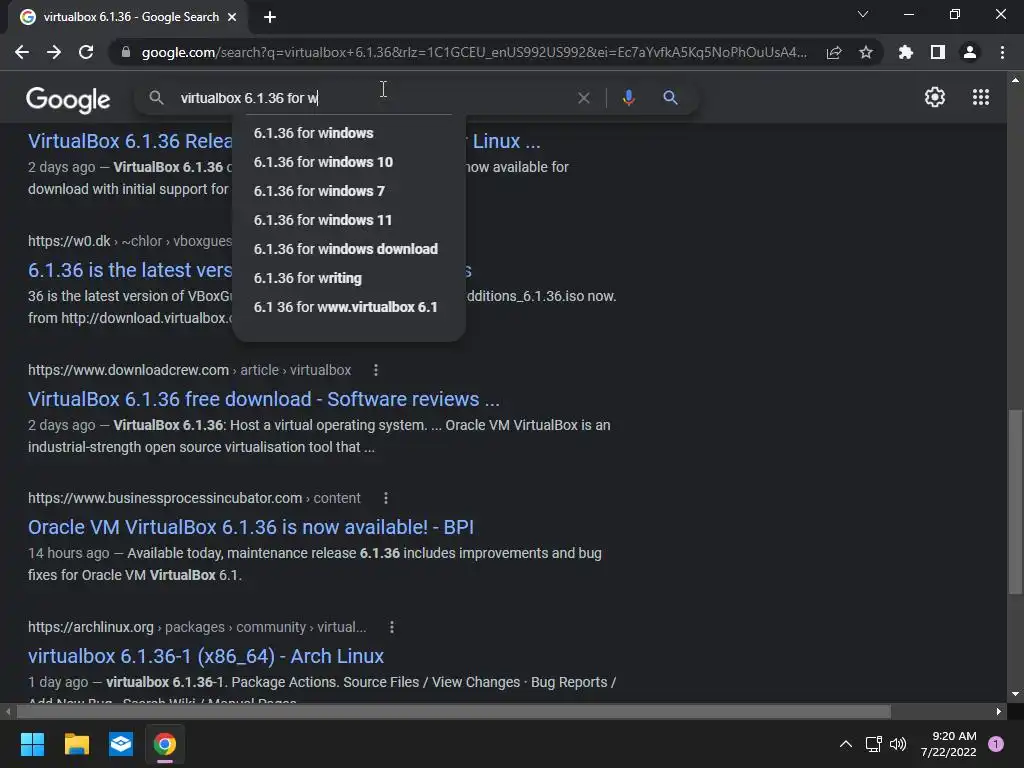Toggle the Chrome side panel
Viewport: 1024px width, 768px height.
pos(937,52)
